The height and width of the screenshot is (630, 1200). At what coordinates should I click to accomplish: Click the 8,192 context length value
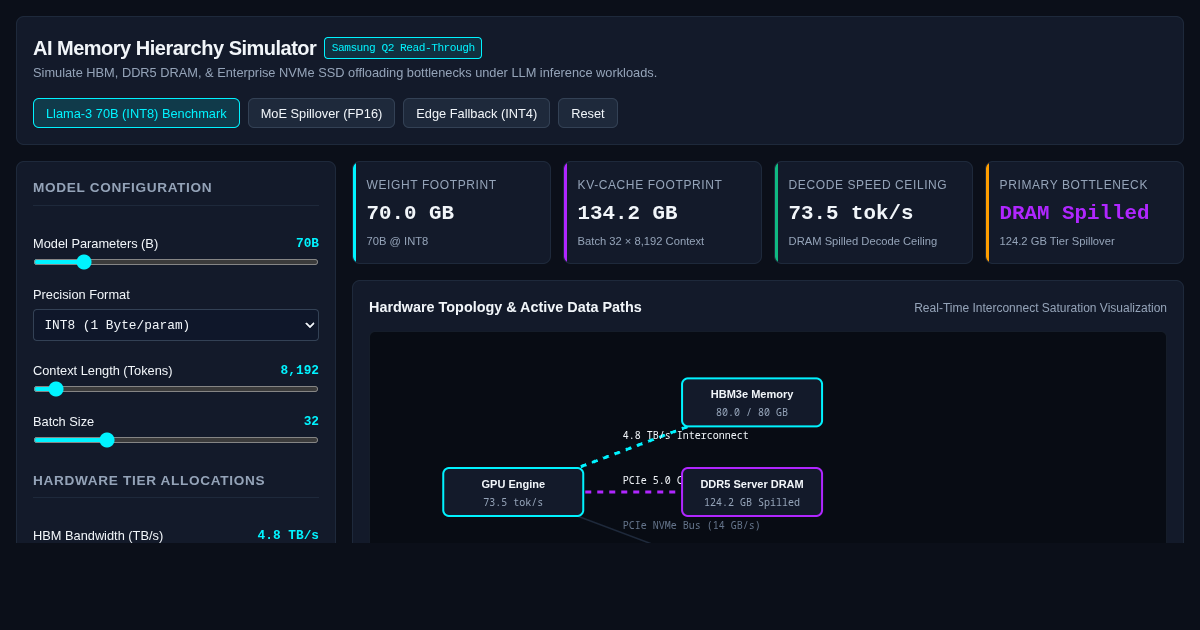299,370
